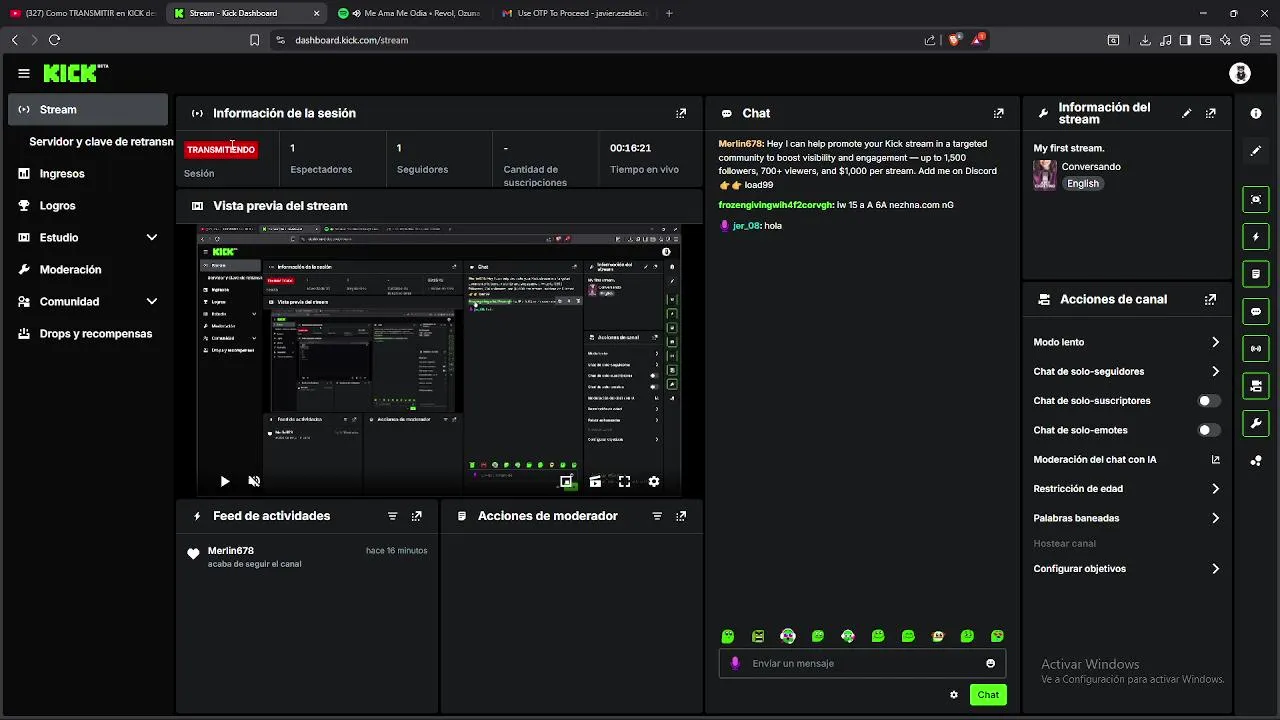
Task: Unmute the stream preview audio
Action: tap(254, 481)
